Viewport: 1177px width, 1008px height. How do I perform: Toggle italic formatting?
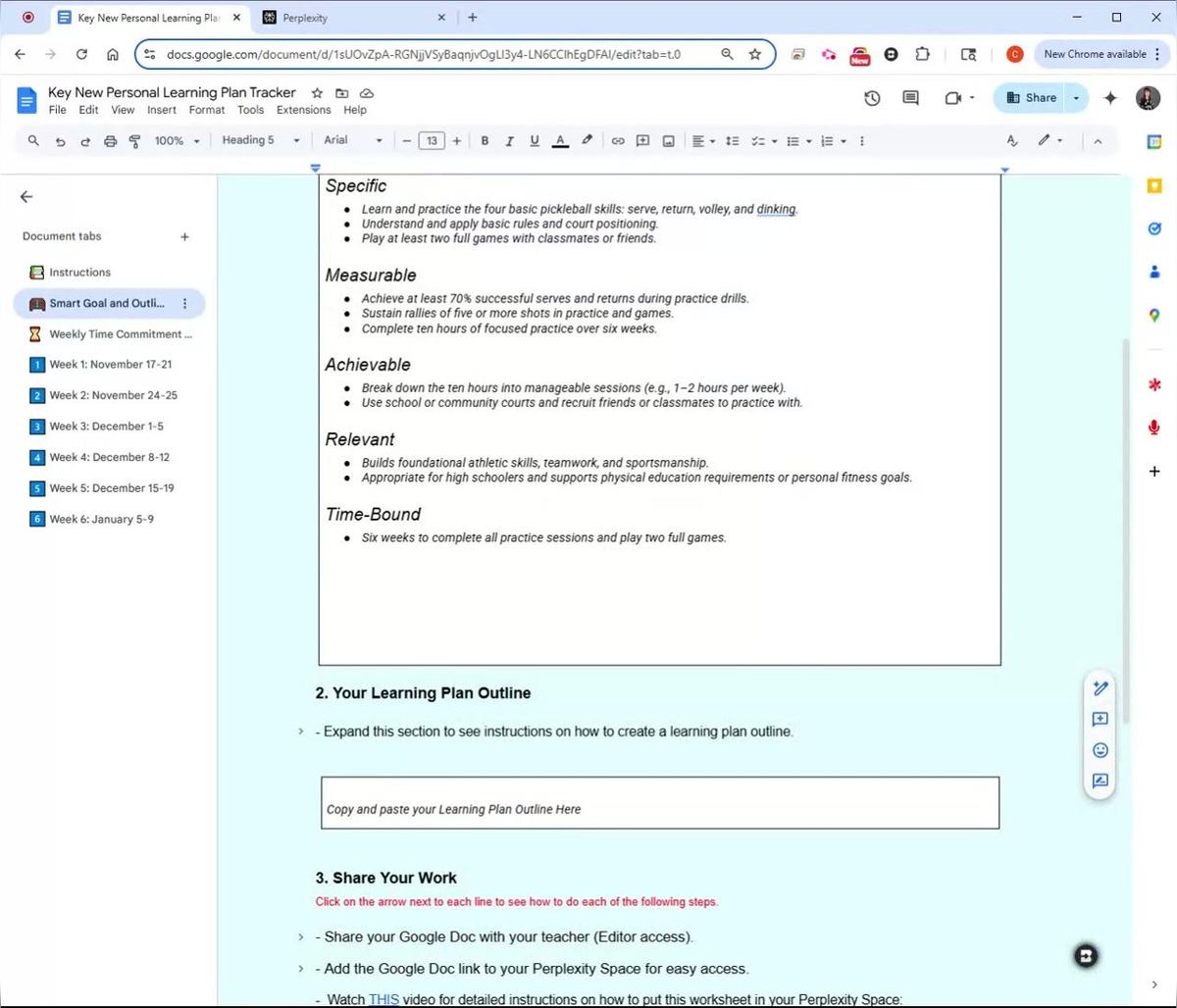tap(509, 141)
